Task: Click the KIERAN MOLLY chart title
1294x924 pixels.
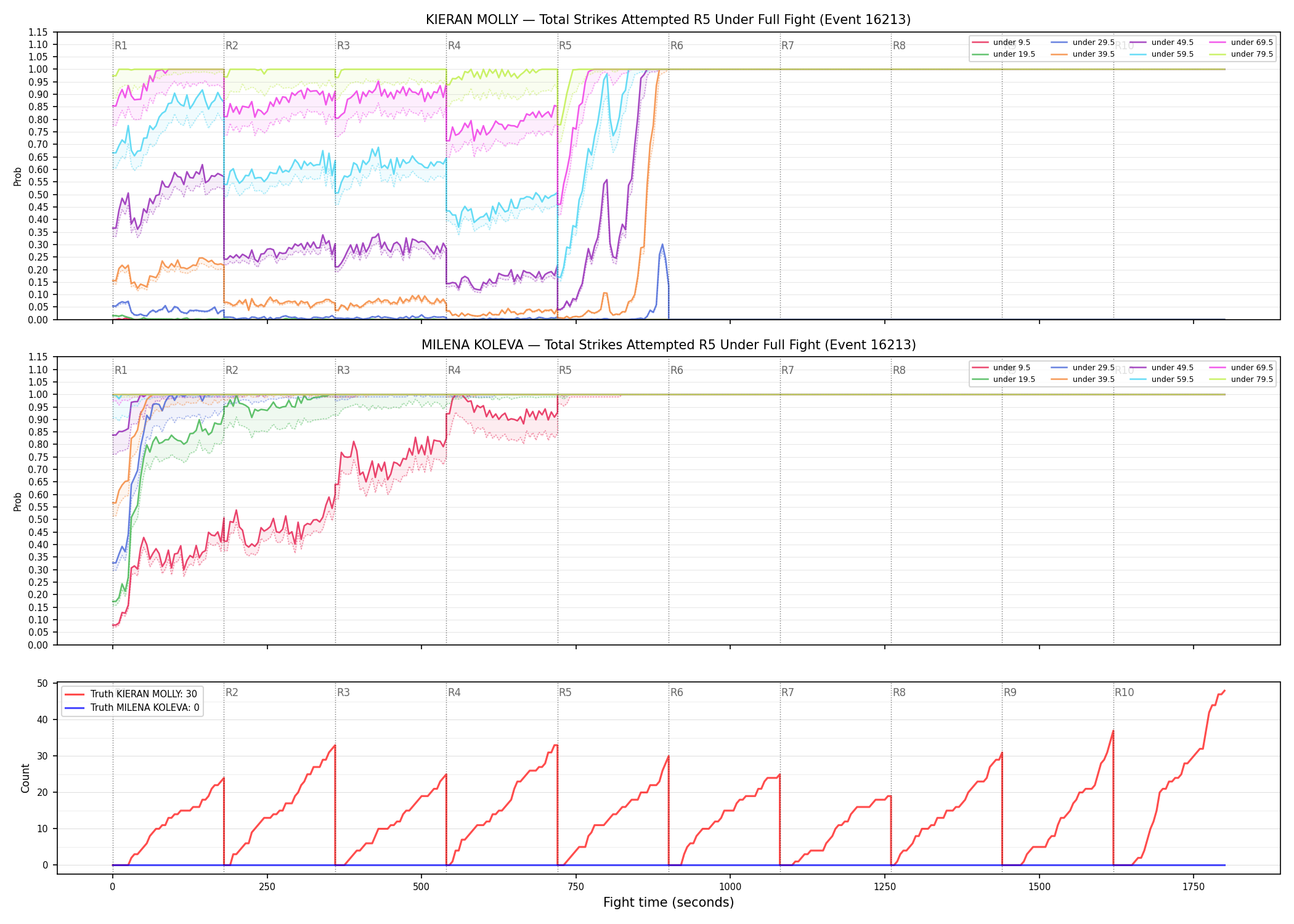Action: [x=668, y=20]
